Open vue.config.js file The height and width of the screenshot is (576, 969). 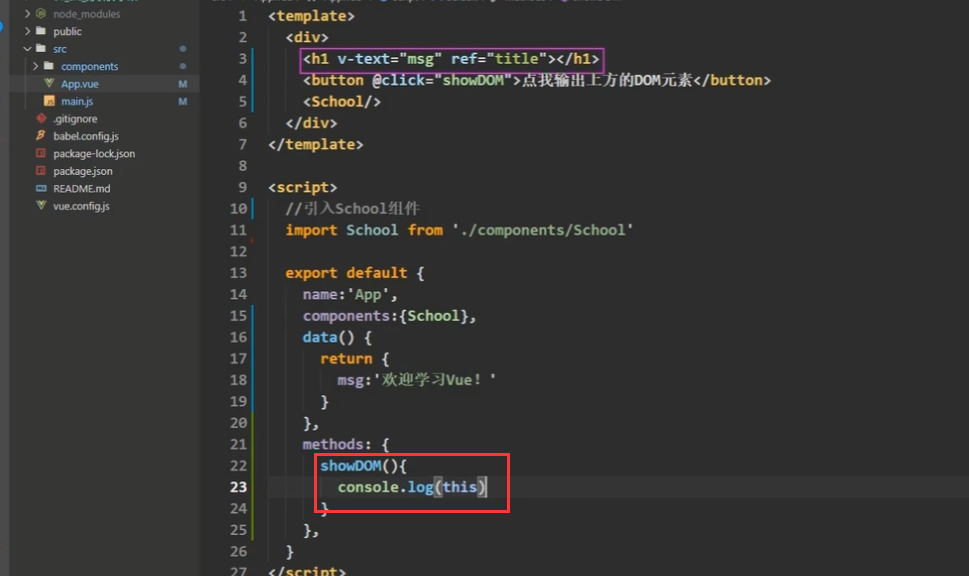coord(81,206)
